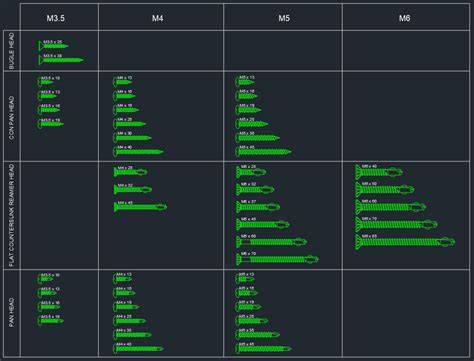The width and height of the screenshot is (474, 361).
Task: Click the M3.5 column header
Action: point(56,18)
